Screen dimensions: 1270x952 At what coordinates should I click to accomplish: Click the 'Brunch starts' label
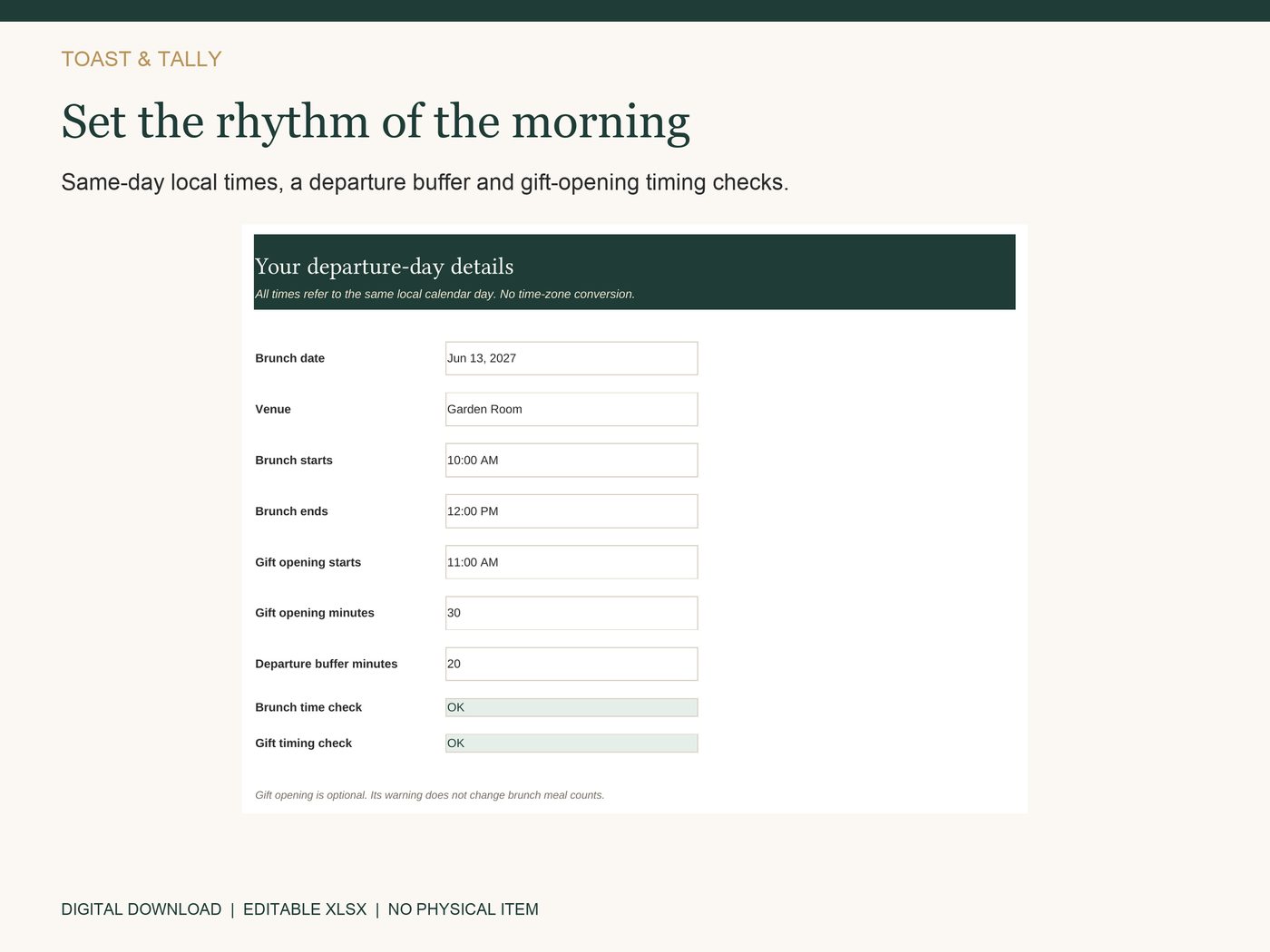click(294, 461)
